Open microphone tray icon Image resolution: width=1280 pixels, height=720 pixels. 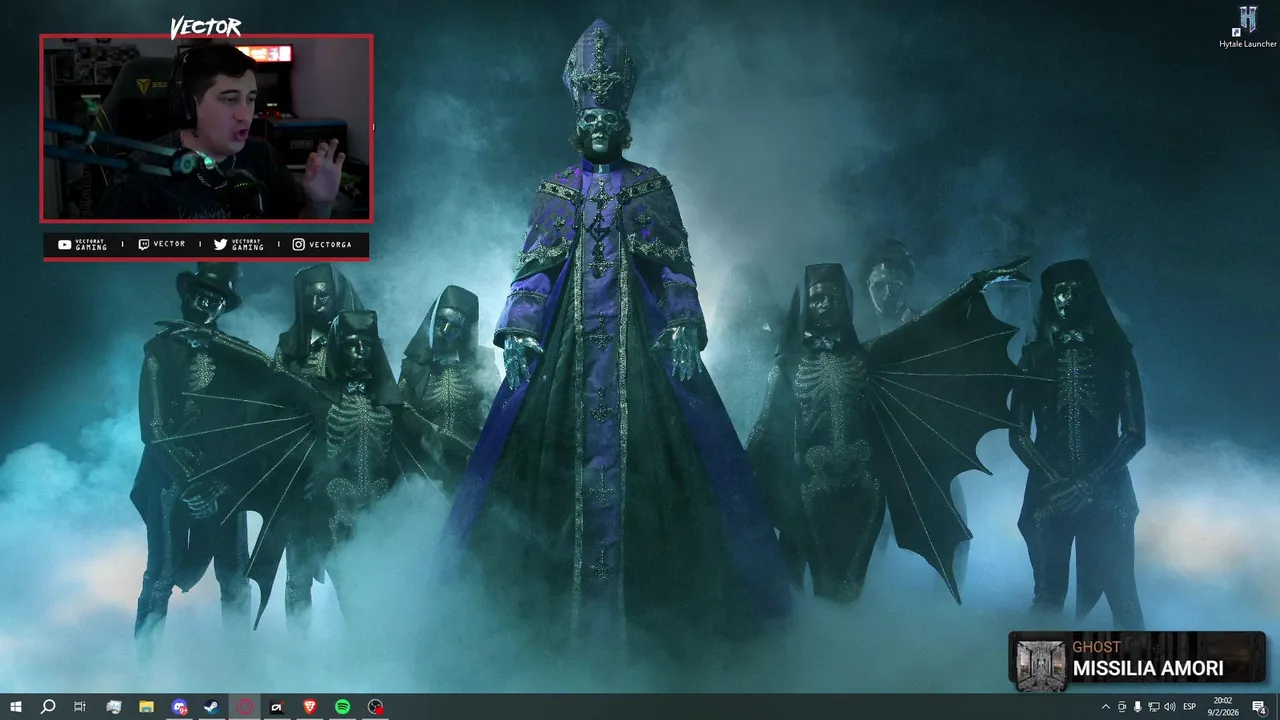tap(1138, 707)
